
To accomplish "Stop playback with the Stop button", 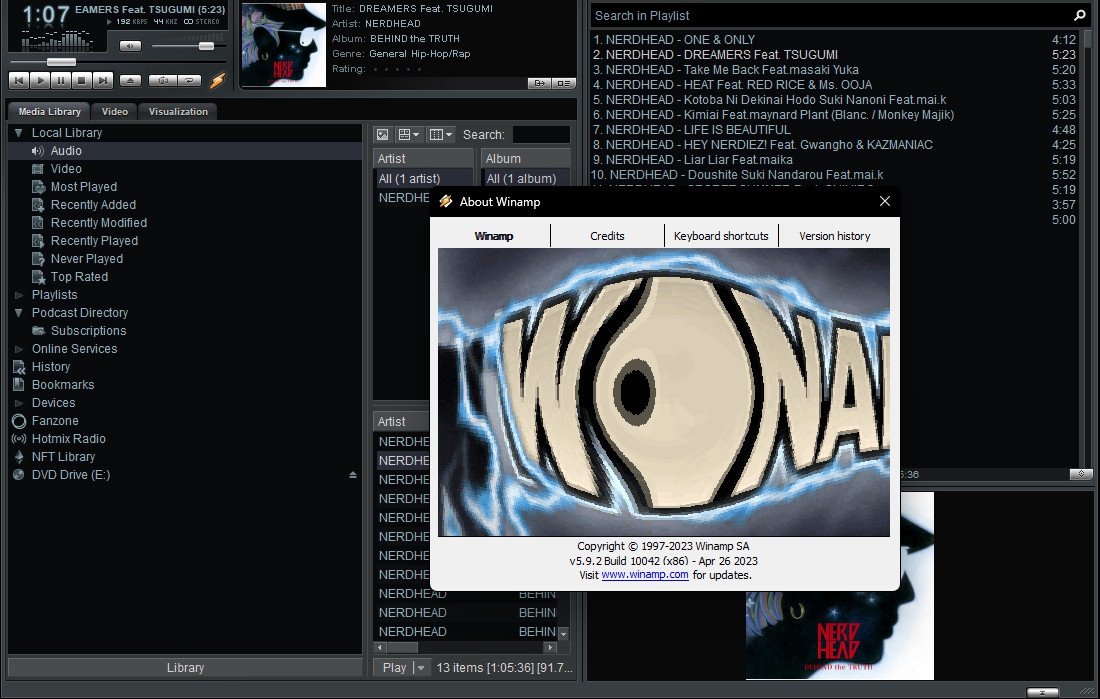I will pyautogui.click(x=81, y=81).
